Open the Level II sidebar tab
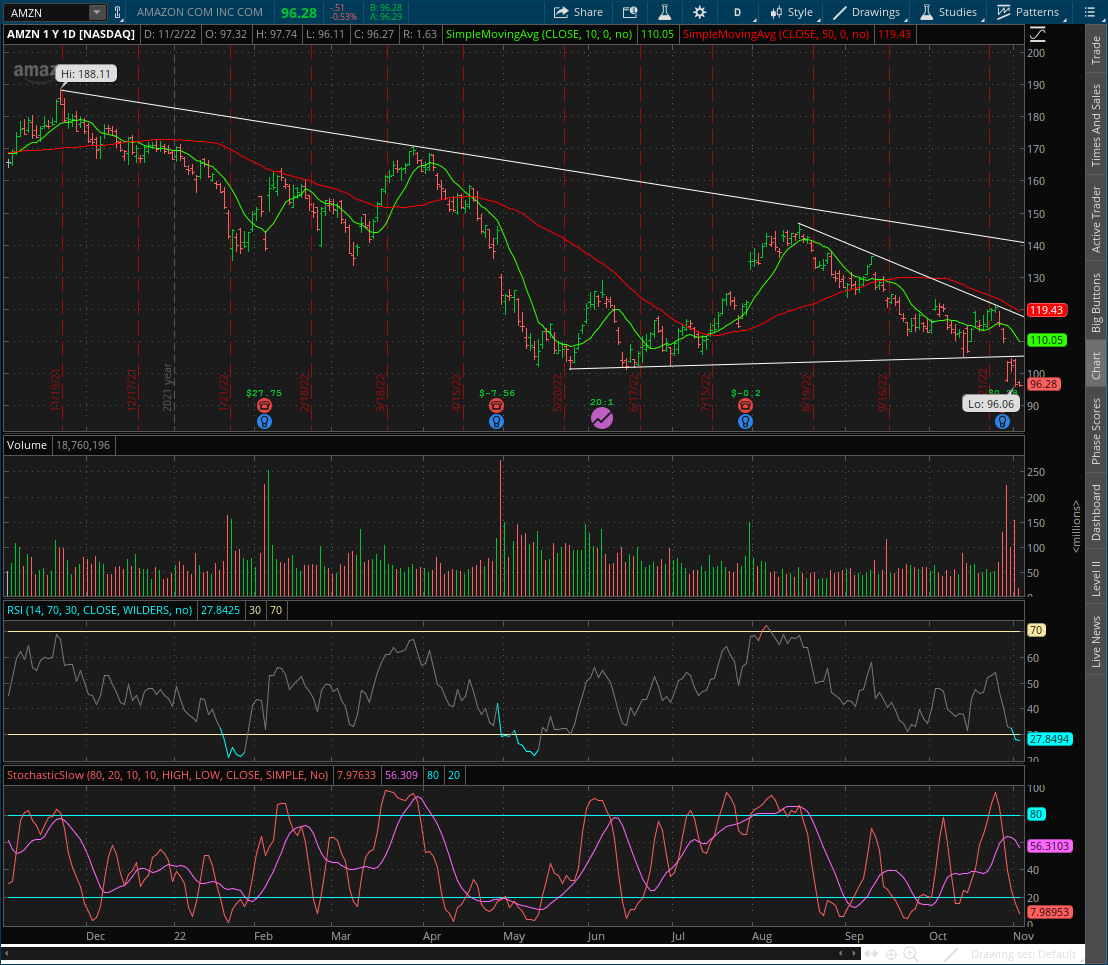 coord(1097,579)
